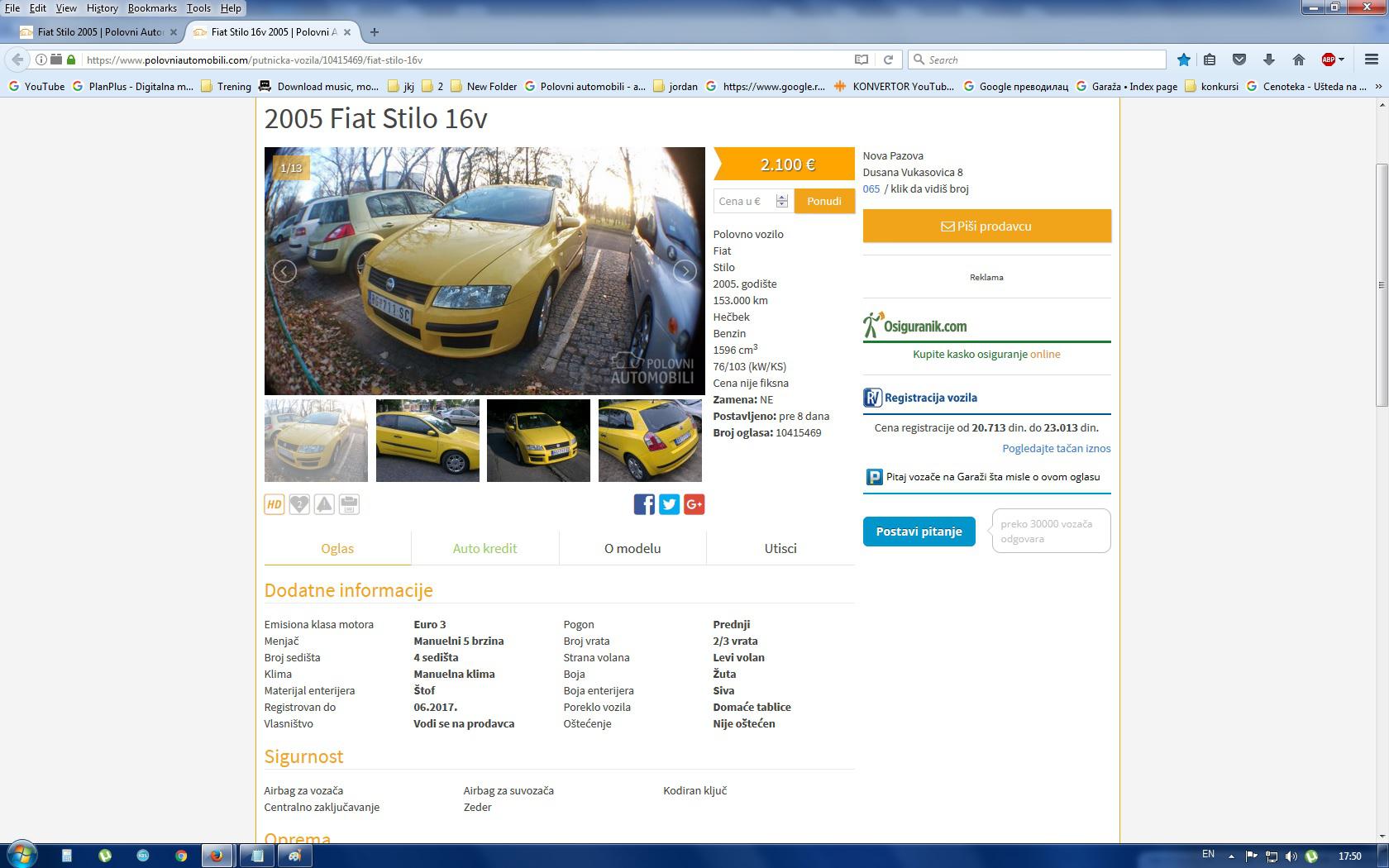Viewport: 1389px width, 868px height.
Task: Share the ad on Google Plus
Action: pos(694,504)
